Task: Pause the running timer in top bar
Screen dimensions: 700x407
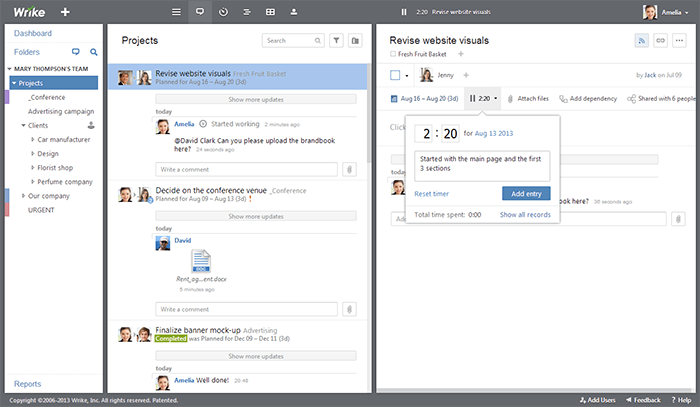Action: (x=404, y=12)
